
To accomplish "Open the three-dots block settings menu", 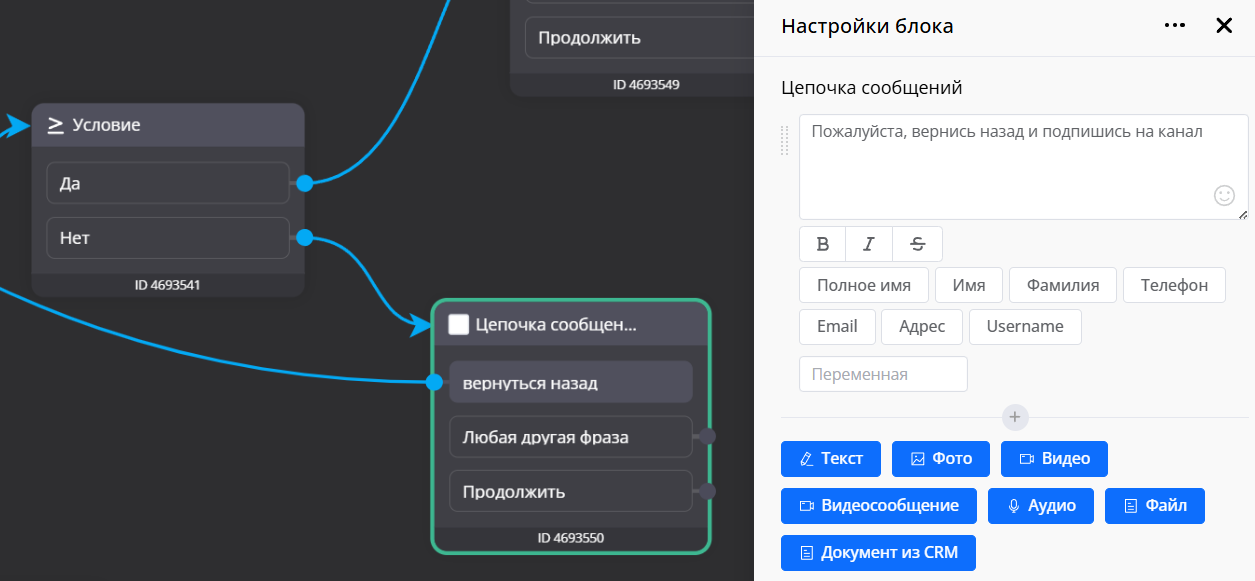I will point(1175,26).
